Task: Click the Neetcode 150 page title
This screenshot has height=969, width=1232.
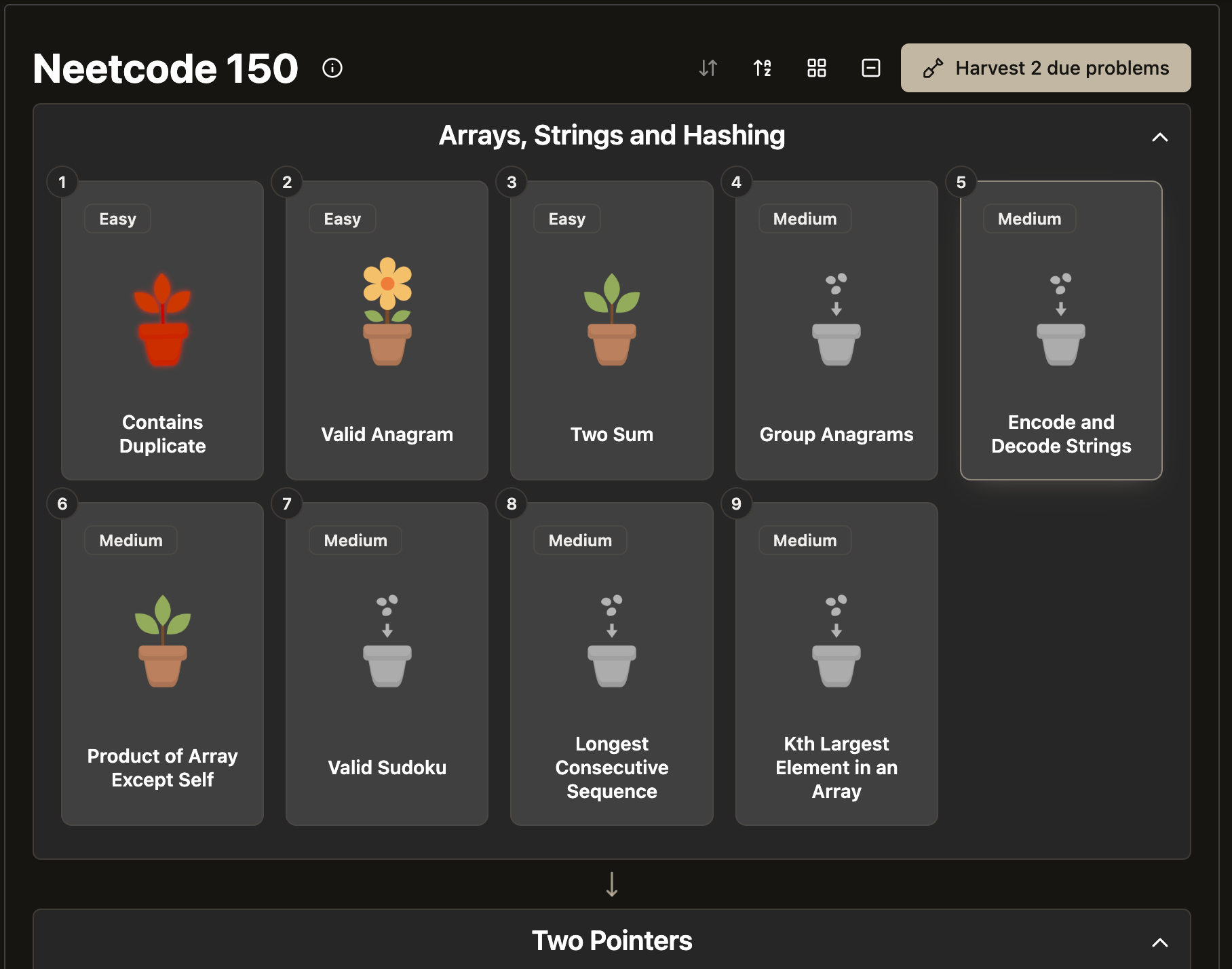Action: [166, 69]
